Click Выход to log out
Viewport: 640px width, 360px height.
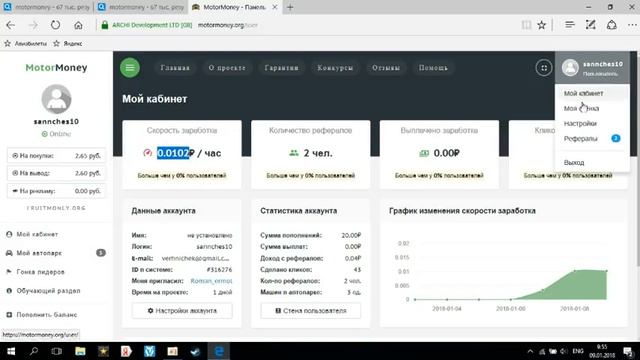(x=574, y=162)
